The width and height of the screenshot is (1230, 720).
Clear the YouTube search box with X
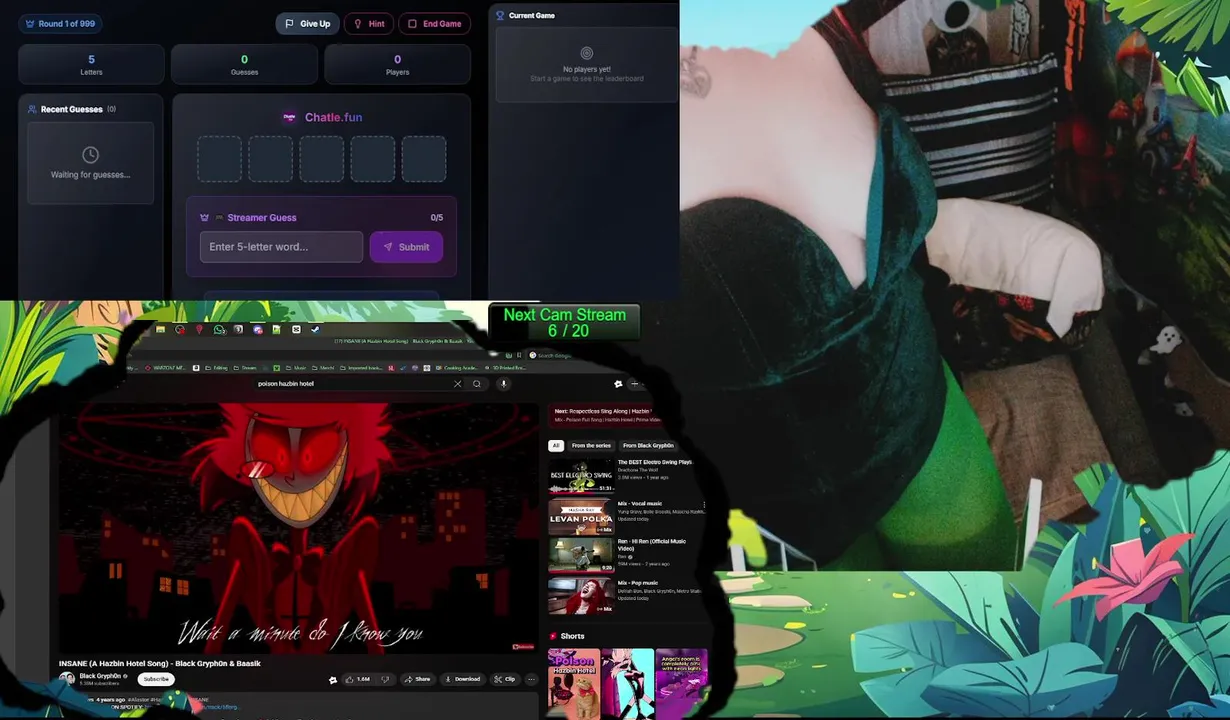pos(458,384)
